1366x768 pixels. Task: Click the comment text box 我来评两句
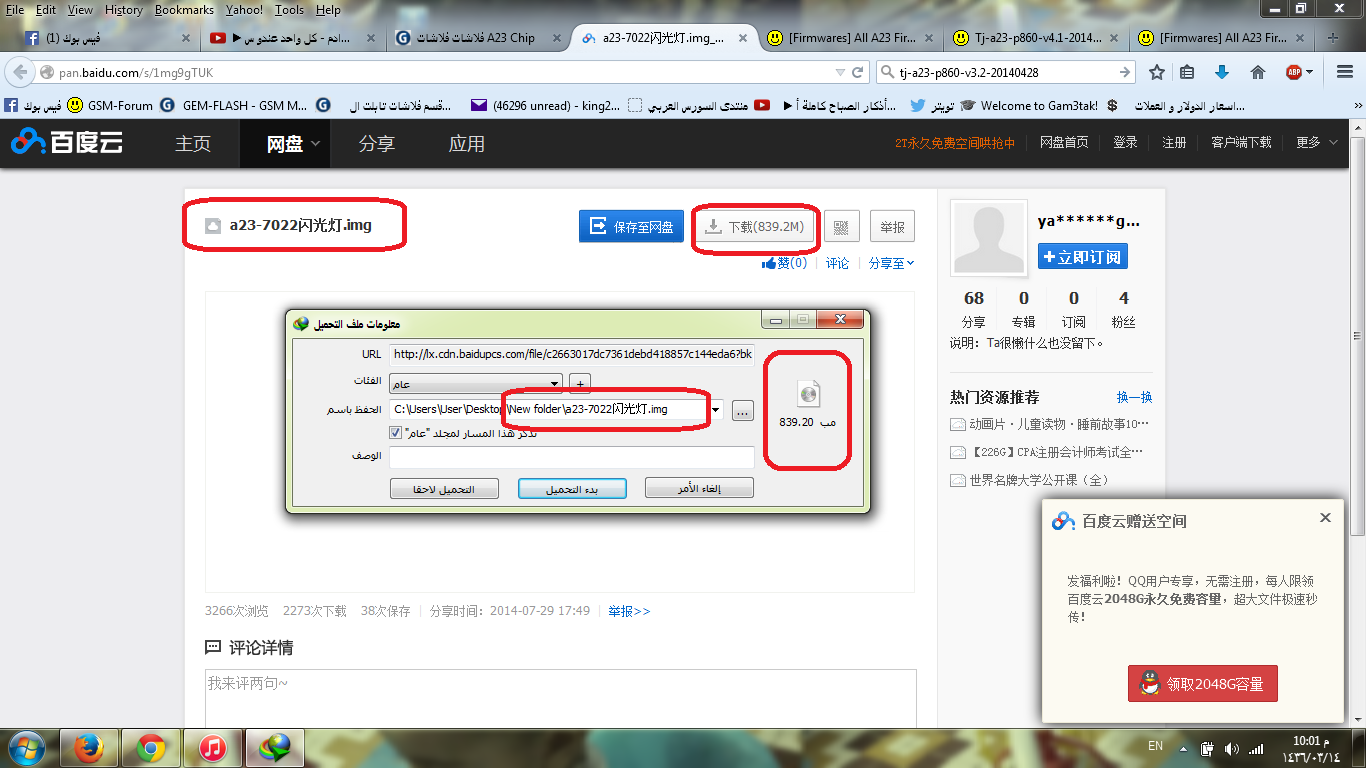[560, 698]
